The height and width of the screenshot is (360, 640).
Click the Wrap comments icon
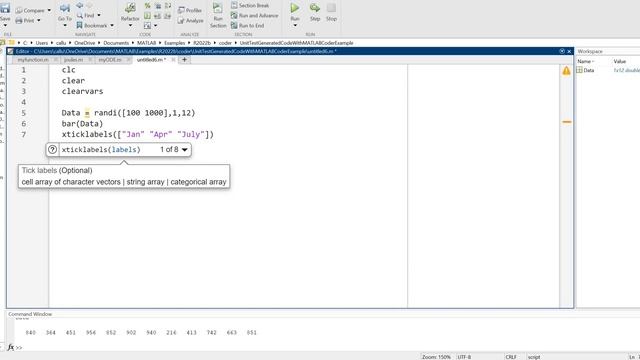pos(168,6)
